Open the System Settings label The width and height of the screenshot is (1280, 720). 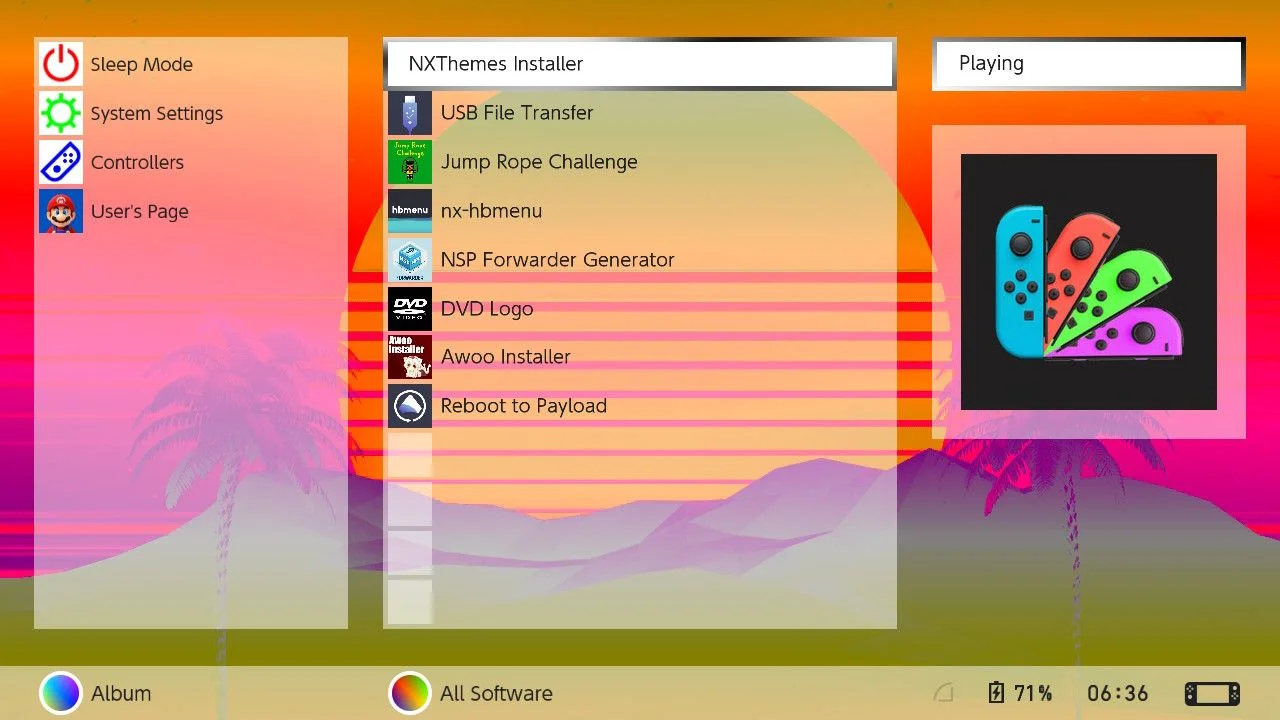(157, 114)
